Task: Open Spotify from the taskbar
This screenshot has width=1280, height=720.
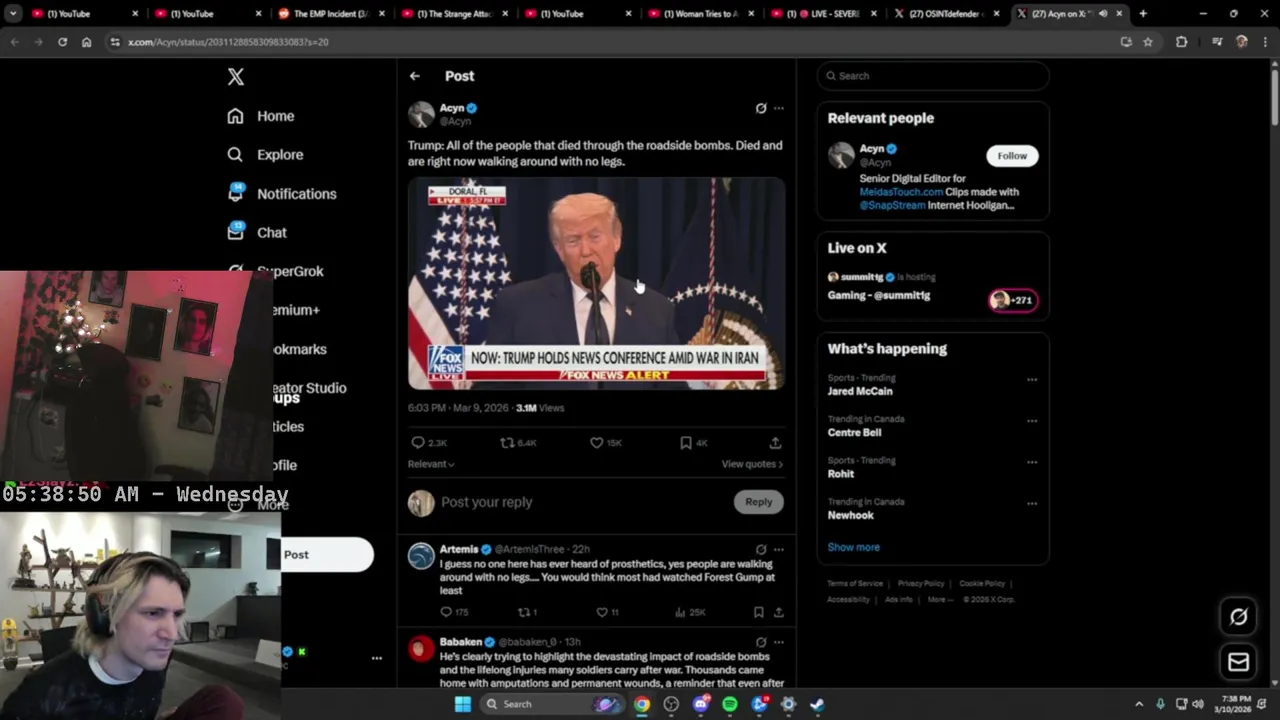Action: [x=730, y=704]
